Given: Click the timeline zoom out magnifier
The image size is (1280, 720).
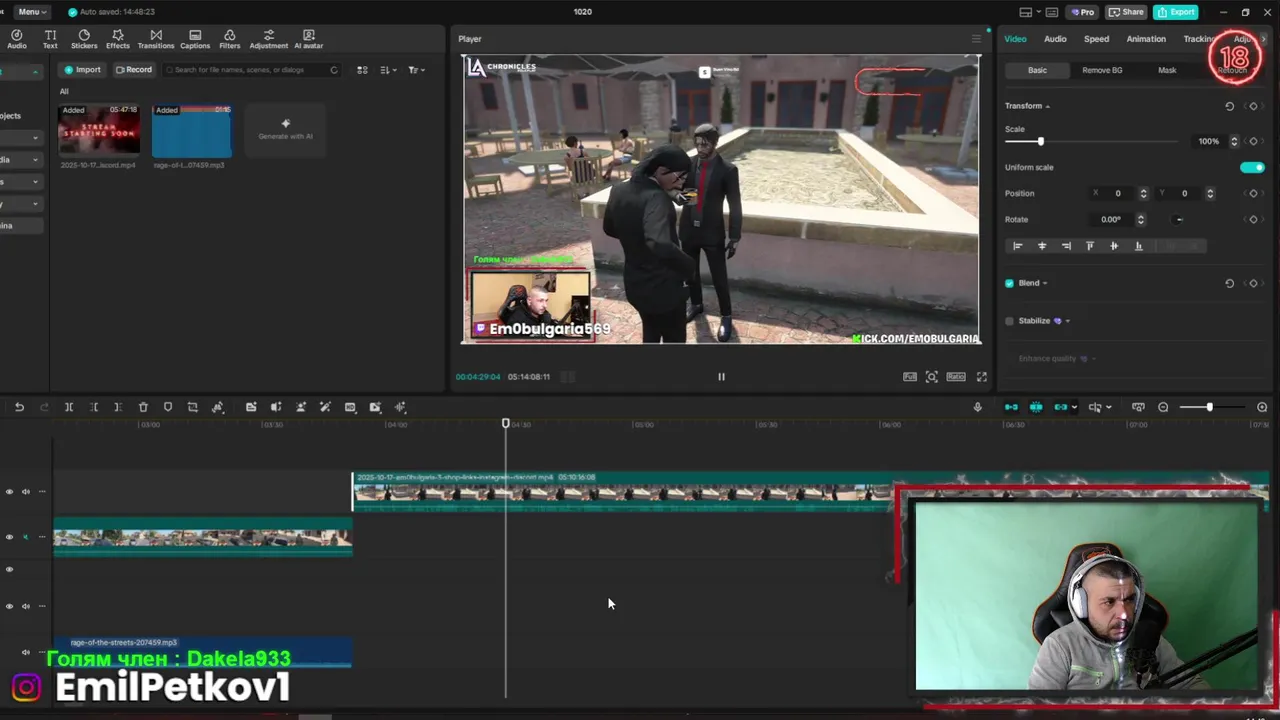Looking at the screenshot, I should [1163, 407].
